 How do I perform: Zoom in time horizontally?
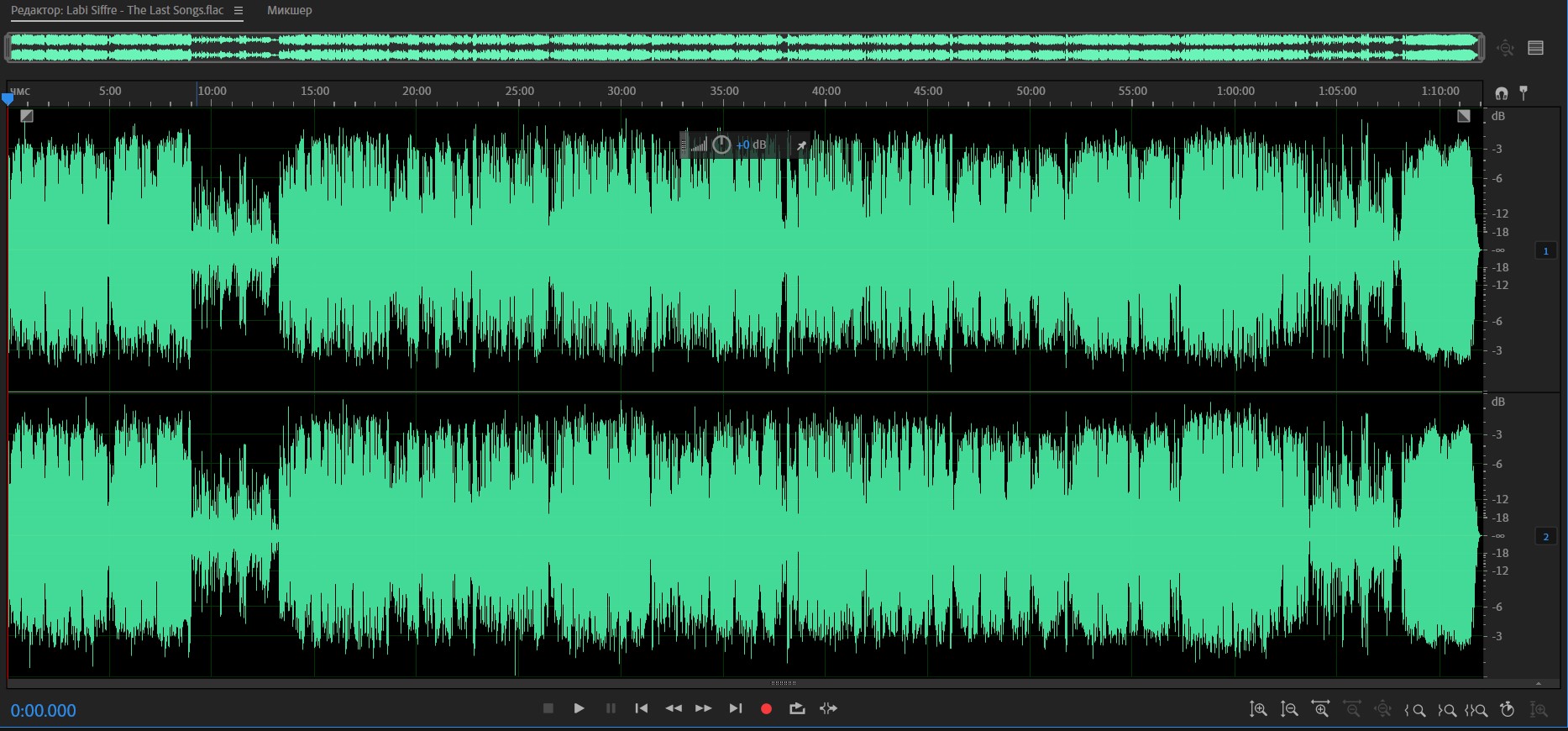[x=1320, y=709]
